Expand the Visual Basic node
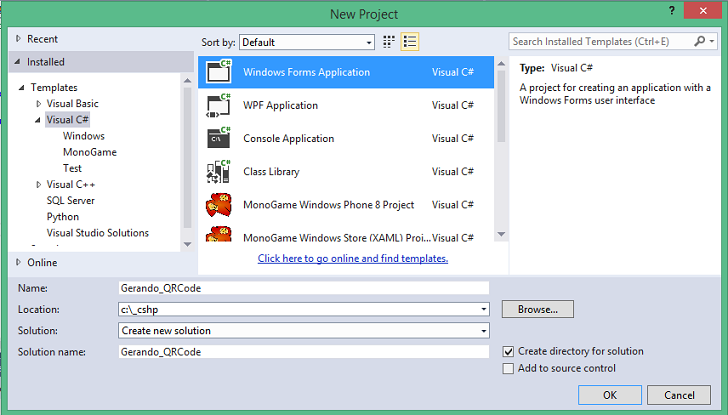Screen dimensions: 728x415 39,104
